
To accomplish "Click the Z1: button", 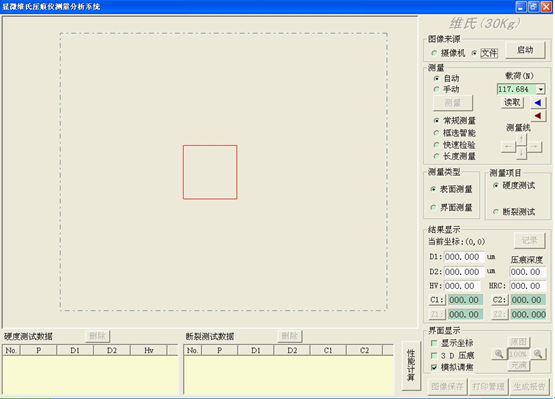I will pyautogui.click(x=437, y=314).
